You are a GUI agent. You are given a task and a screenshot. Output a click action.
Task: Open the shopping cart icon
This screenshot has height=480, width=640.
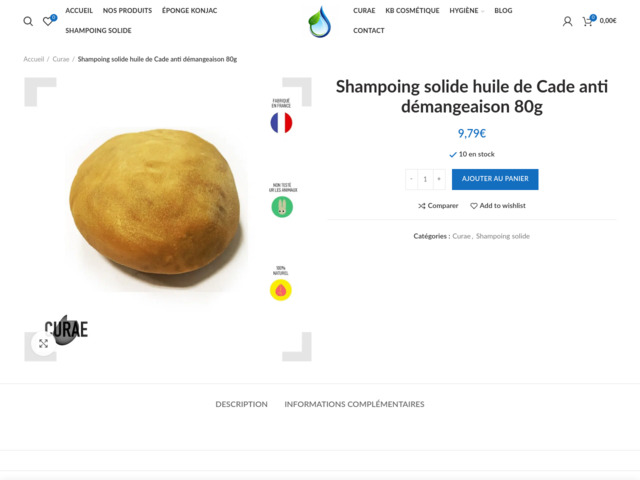587,21
